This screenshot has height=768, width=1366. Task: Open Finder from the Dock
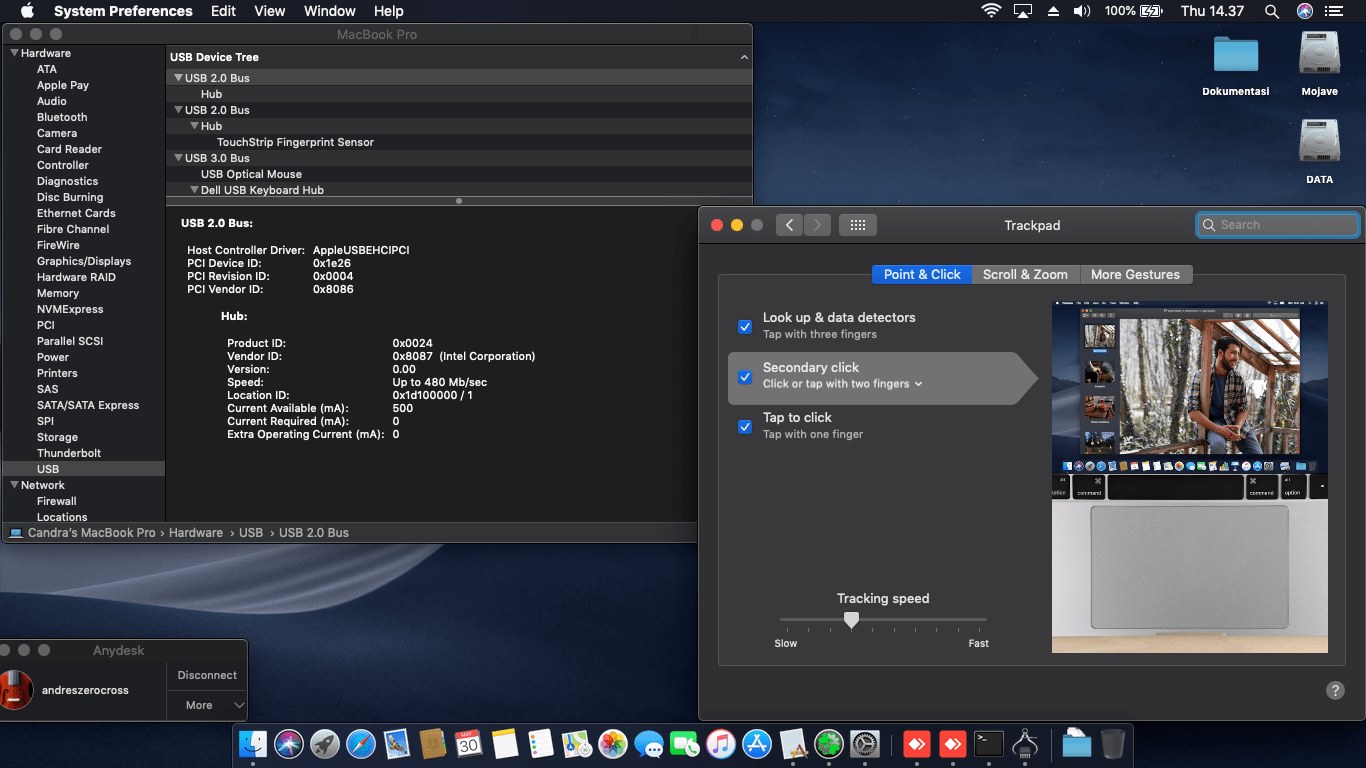click(253, 743)
